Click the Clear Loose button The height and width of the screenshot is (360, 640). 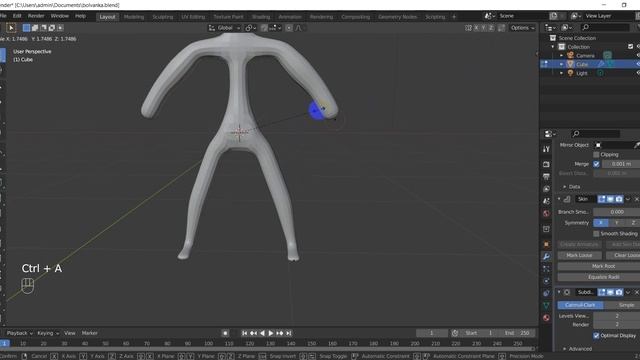click(623, 255)
